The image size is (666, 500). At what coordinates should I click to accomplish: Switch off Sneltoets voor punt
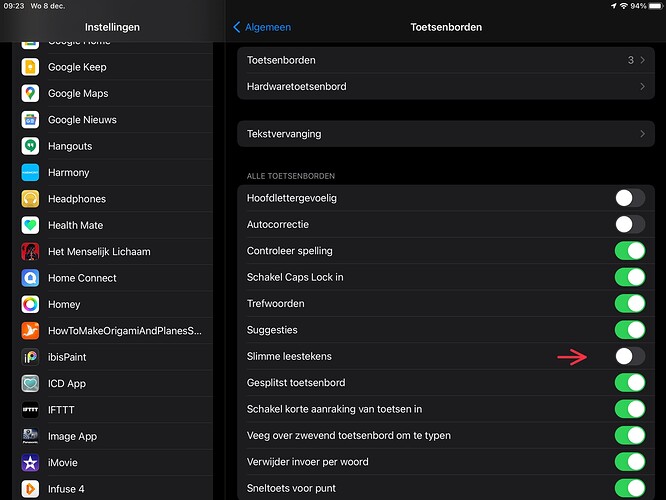click(x=630, y=488)
